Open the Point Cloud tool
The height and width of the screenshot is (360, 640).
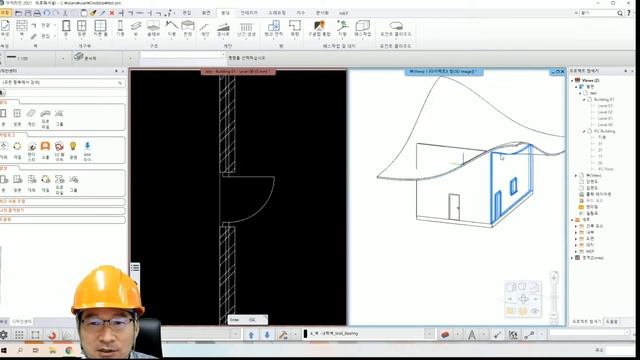[396, 29]
